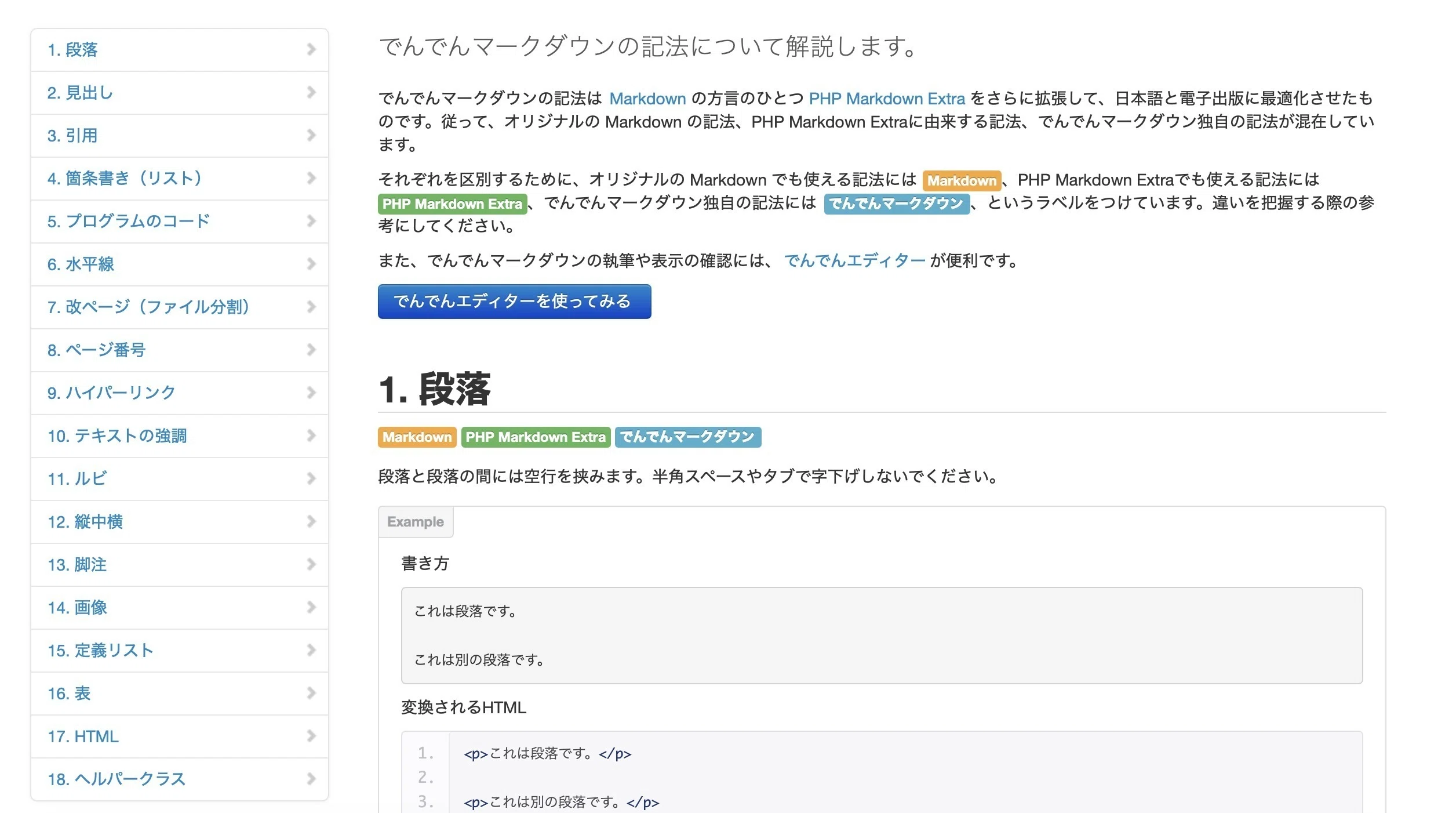This screenshot has height=813, width=1456.
Task: Click blue でんでんマークダウン badge under heading
Action: coord(688,437)
